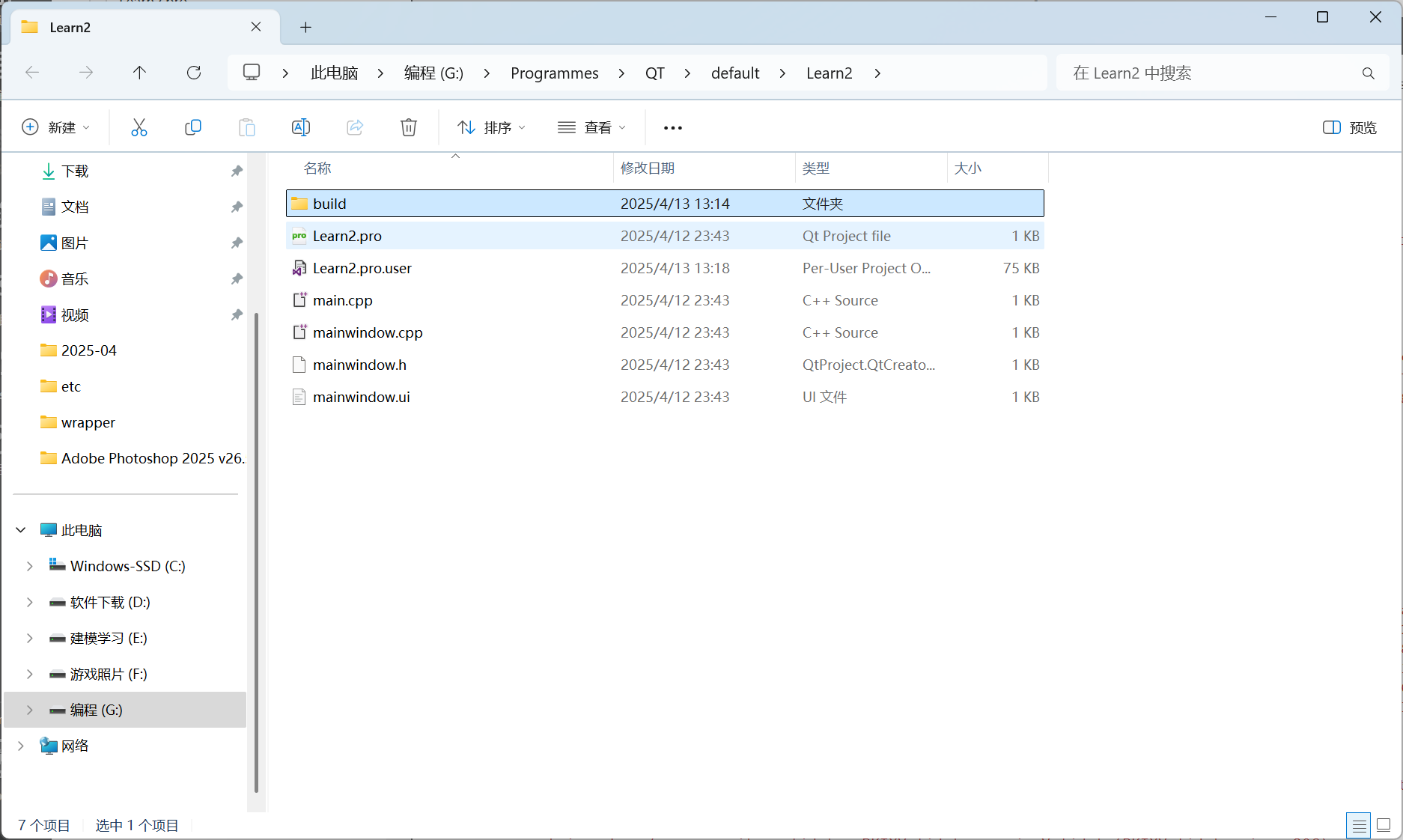Click the main.cpp file icon
1403x840 pixels.
(299, 300)
